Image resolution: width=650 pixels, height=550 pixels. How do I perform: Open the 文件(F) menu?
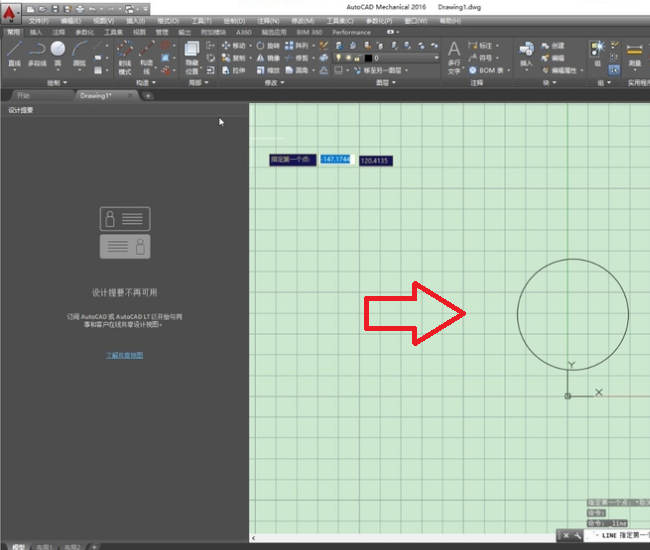click(38, 20)
